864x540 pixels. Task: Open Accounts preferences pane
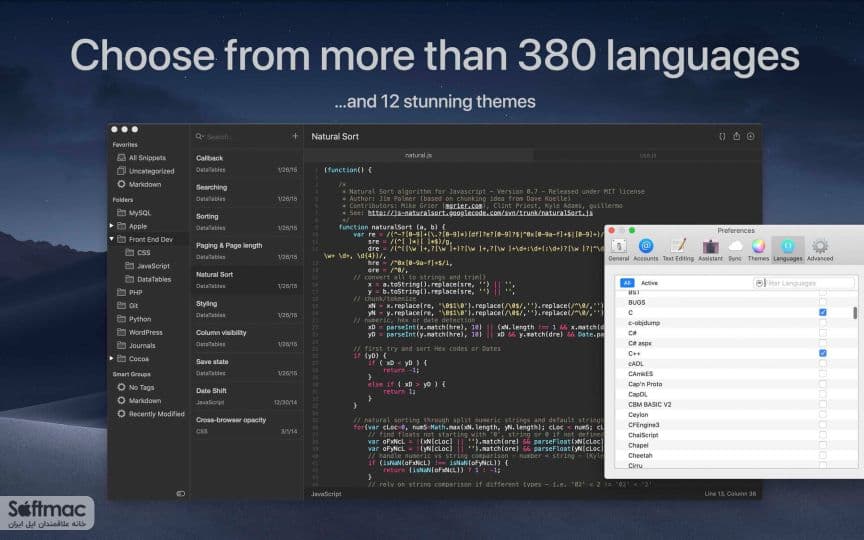[x=646, y=250]
